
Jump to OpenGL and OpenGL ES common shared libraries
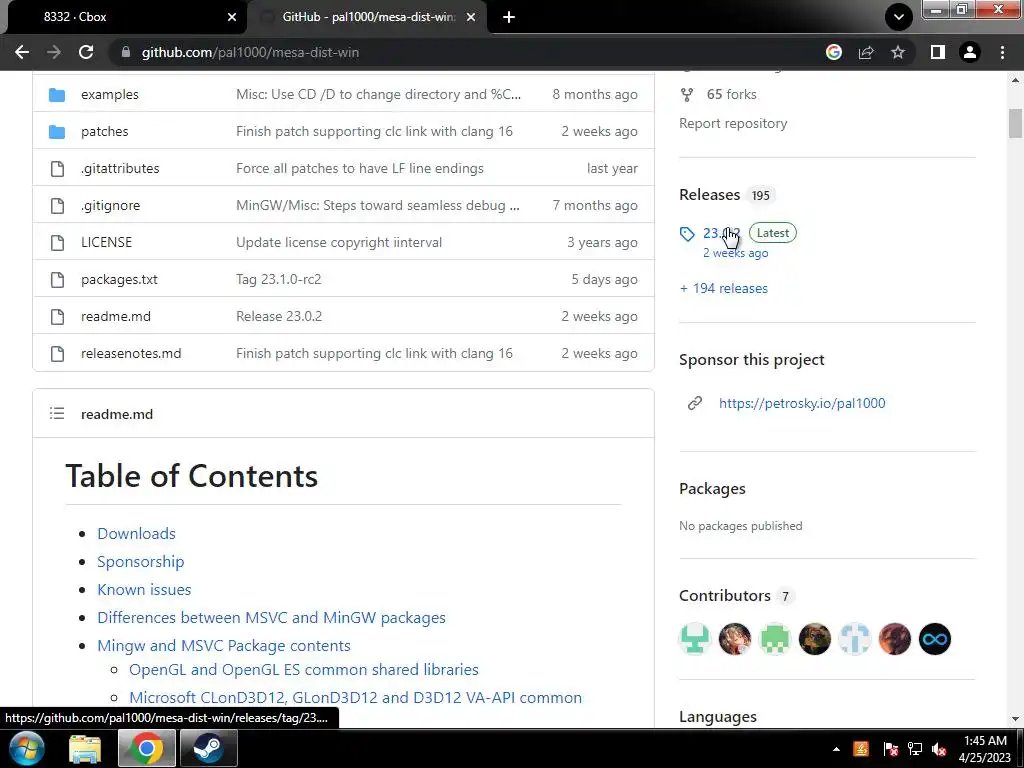[304, 669]
